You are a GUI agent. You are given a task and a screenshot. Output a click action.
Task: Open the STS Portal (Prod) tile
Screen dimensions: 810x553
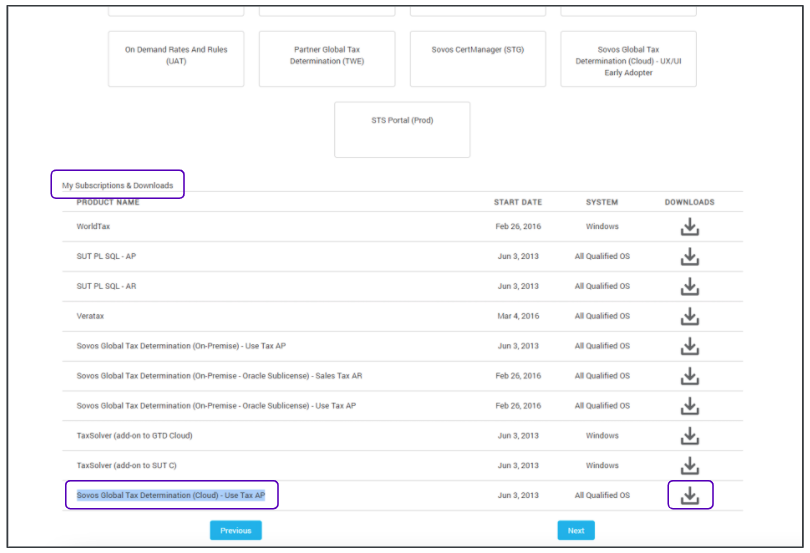click(402, 129)
